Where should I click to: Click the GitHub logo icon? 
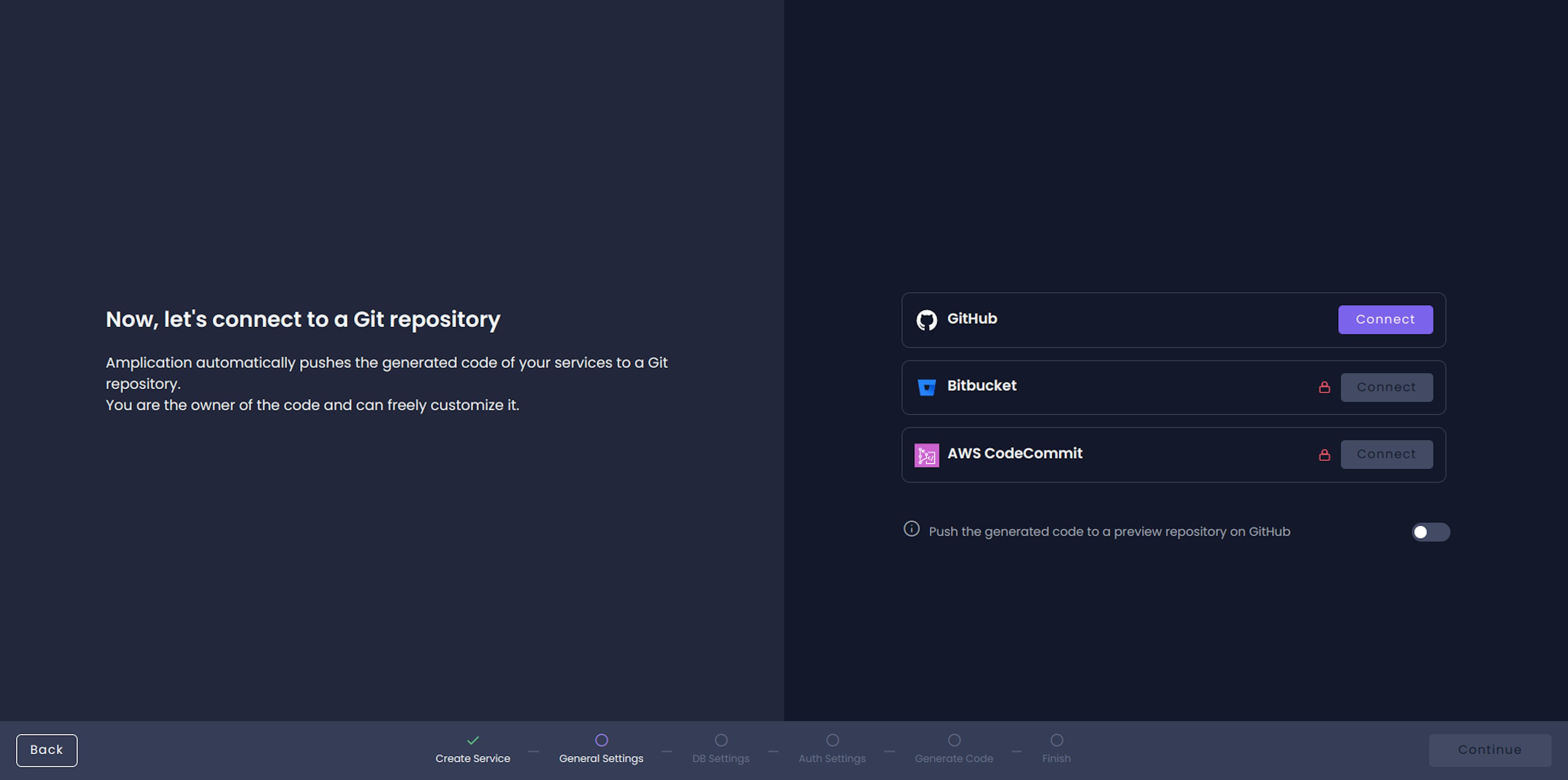click(x=927, y=320)
